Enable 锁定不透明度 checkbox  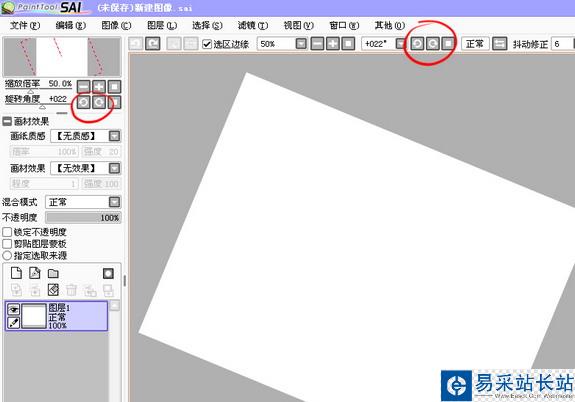tap(7, 232)
